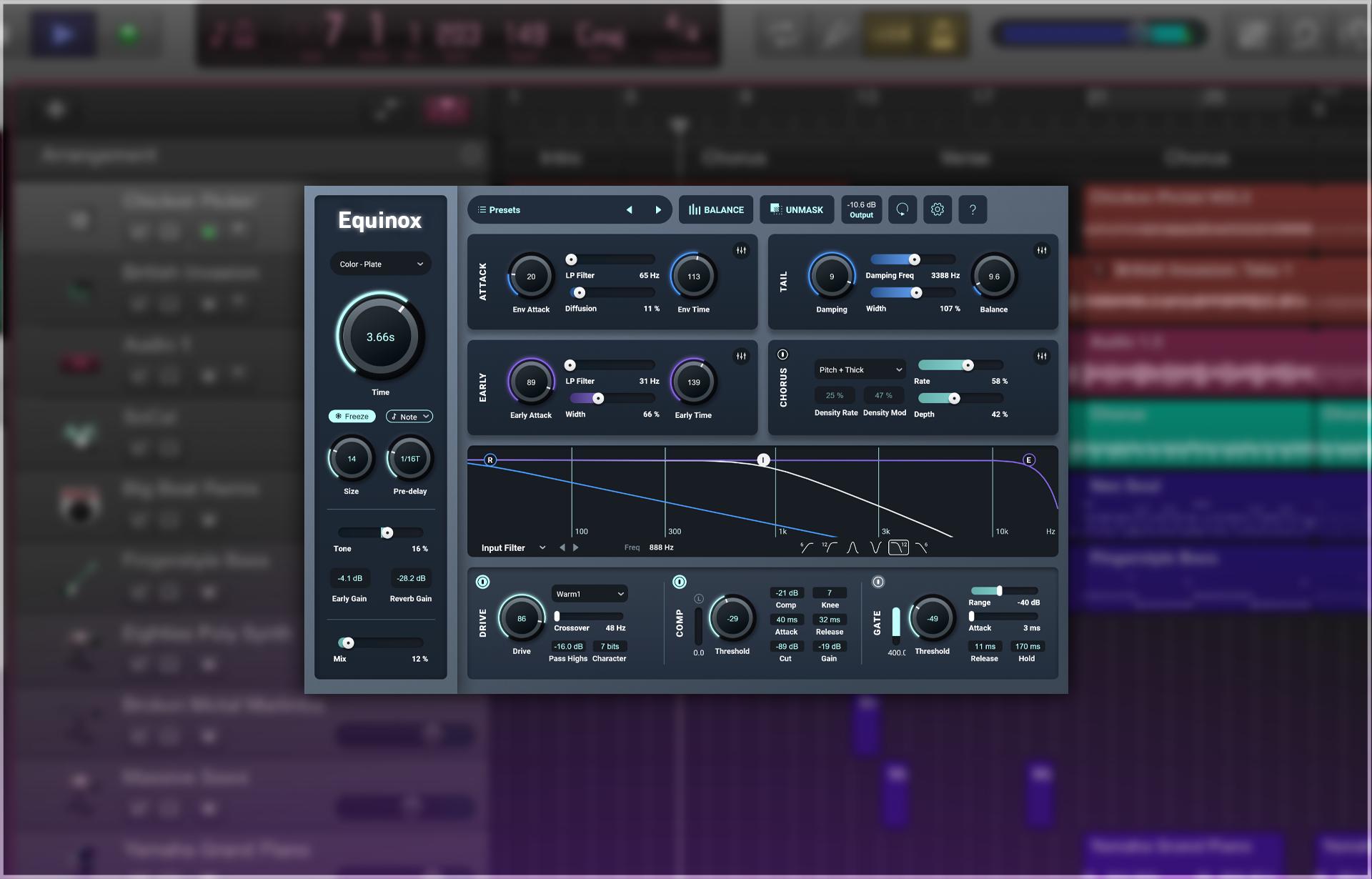Open the Warm1 drive type dropdown
This screenshot has height=879, width=1372.
(x=590, y=594)
